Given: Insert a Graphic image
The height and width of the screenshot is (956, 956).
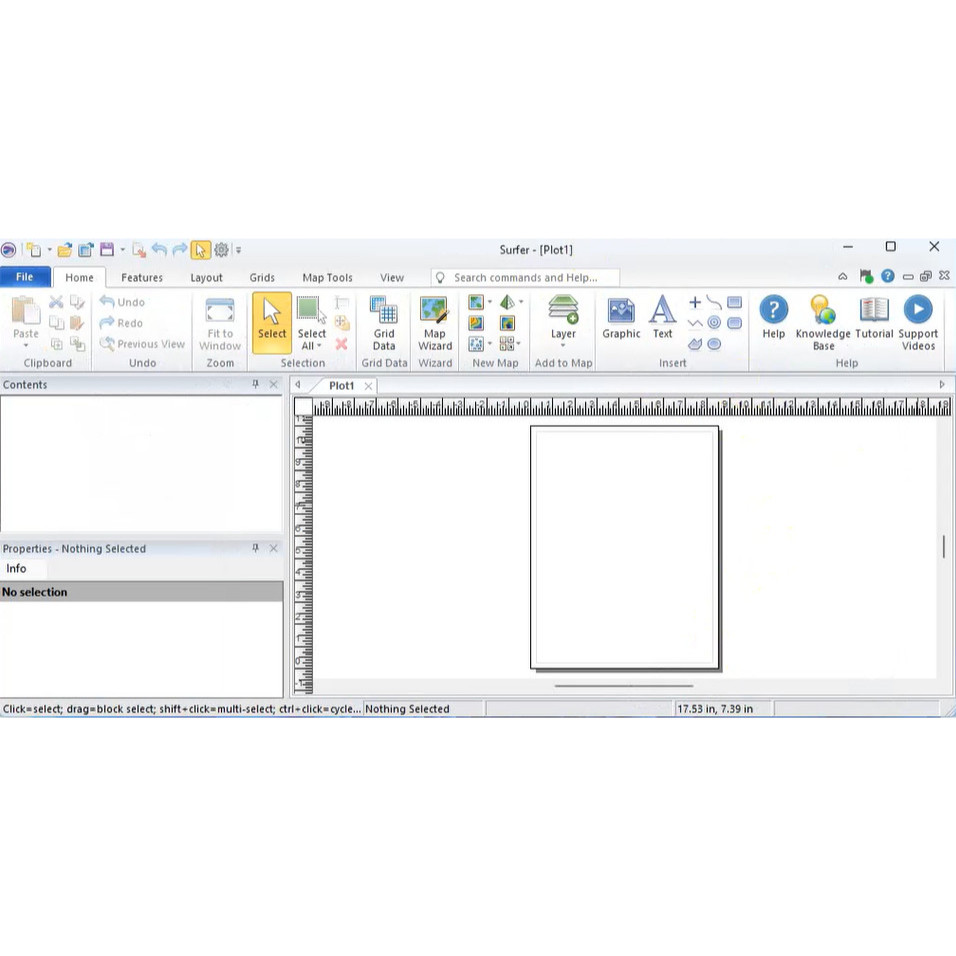Looking at the screenshot, I should click(x=621, y=317).
